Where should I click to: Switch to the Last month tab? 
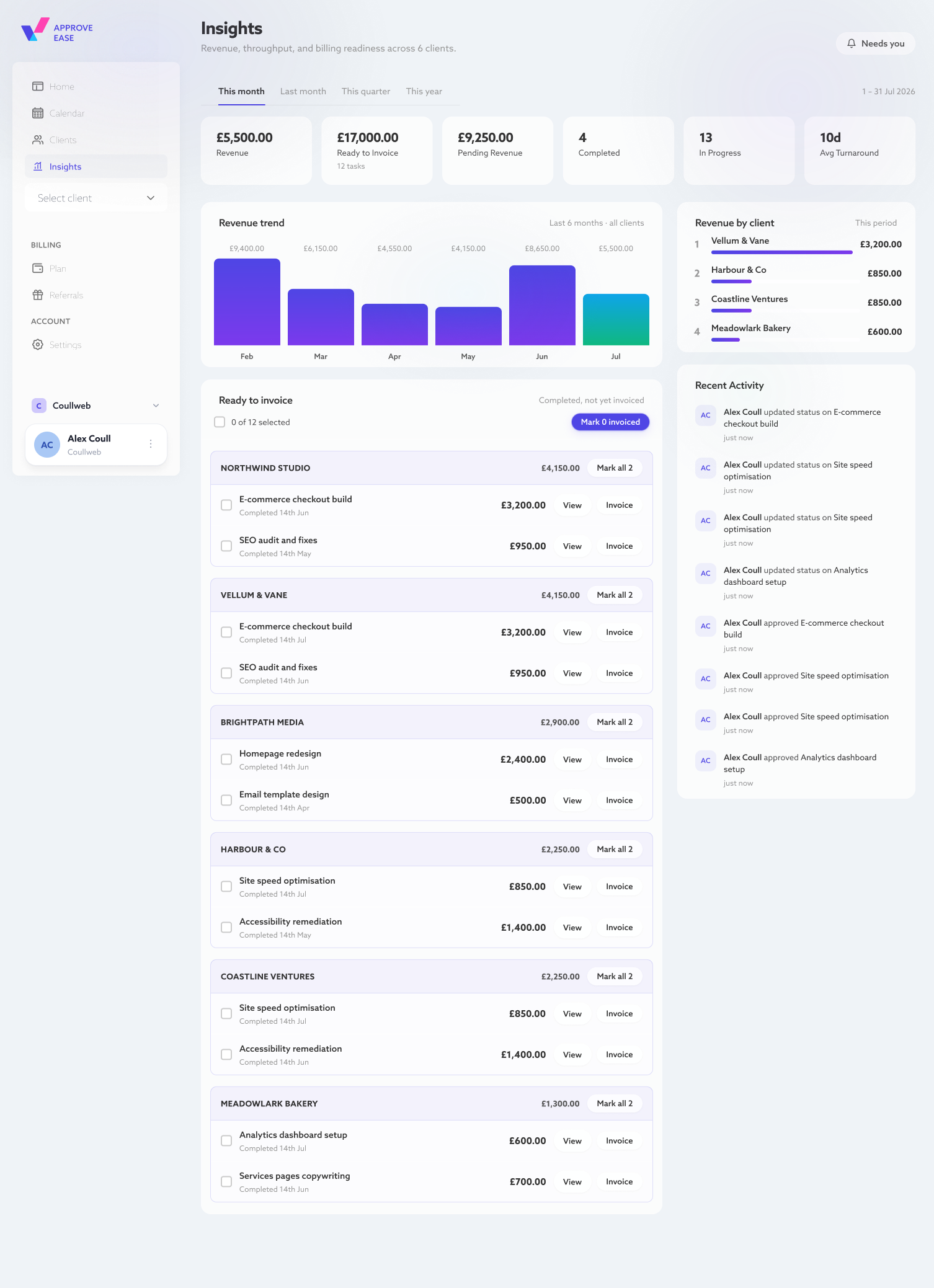(x=303, y=91)
